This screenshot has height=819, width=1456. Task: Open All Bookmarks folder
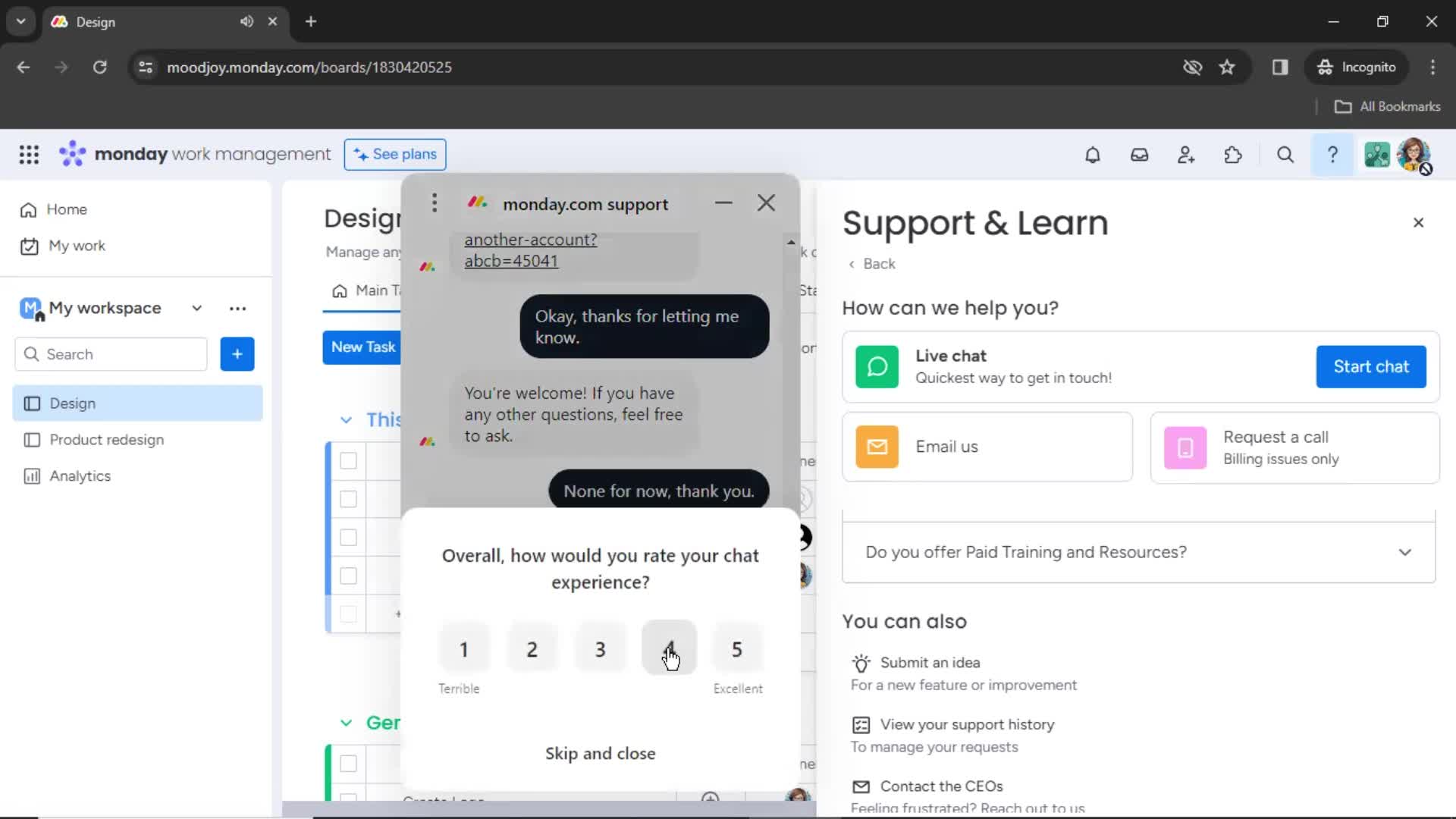[x=1387, y=106]
